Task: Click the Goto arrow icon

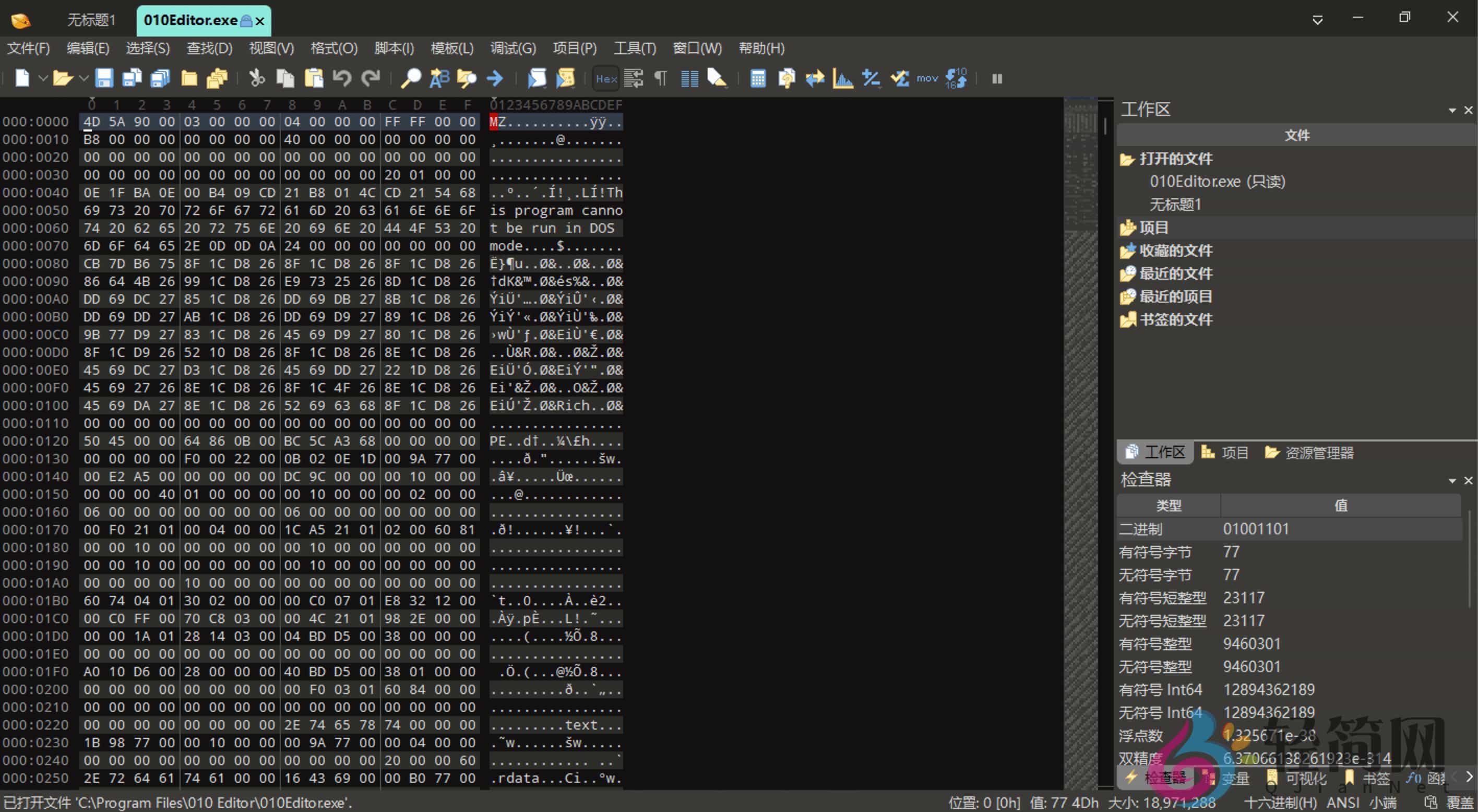Action: (495, 78)
